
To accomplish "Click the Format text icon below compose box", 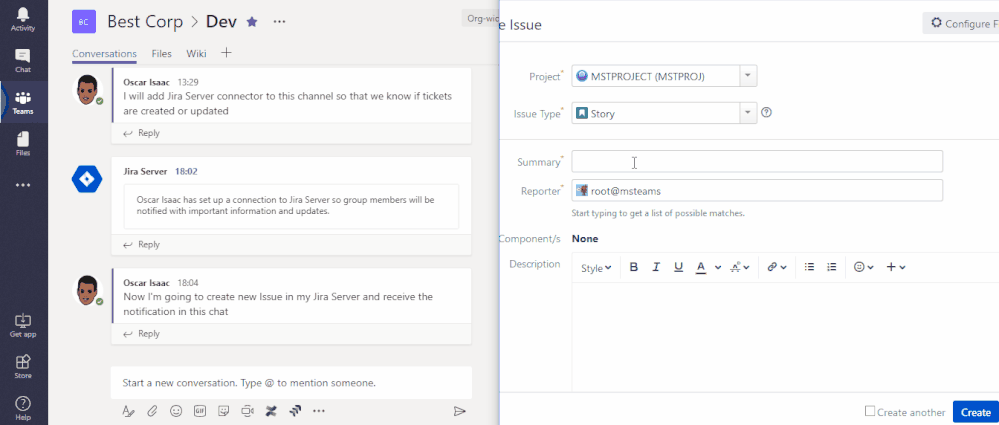I will pyautogui.click(x=127, y=411).
